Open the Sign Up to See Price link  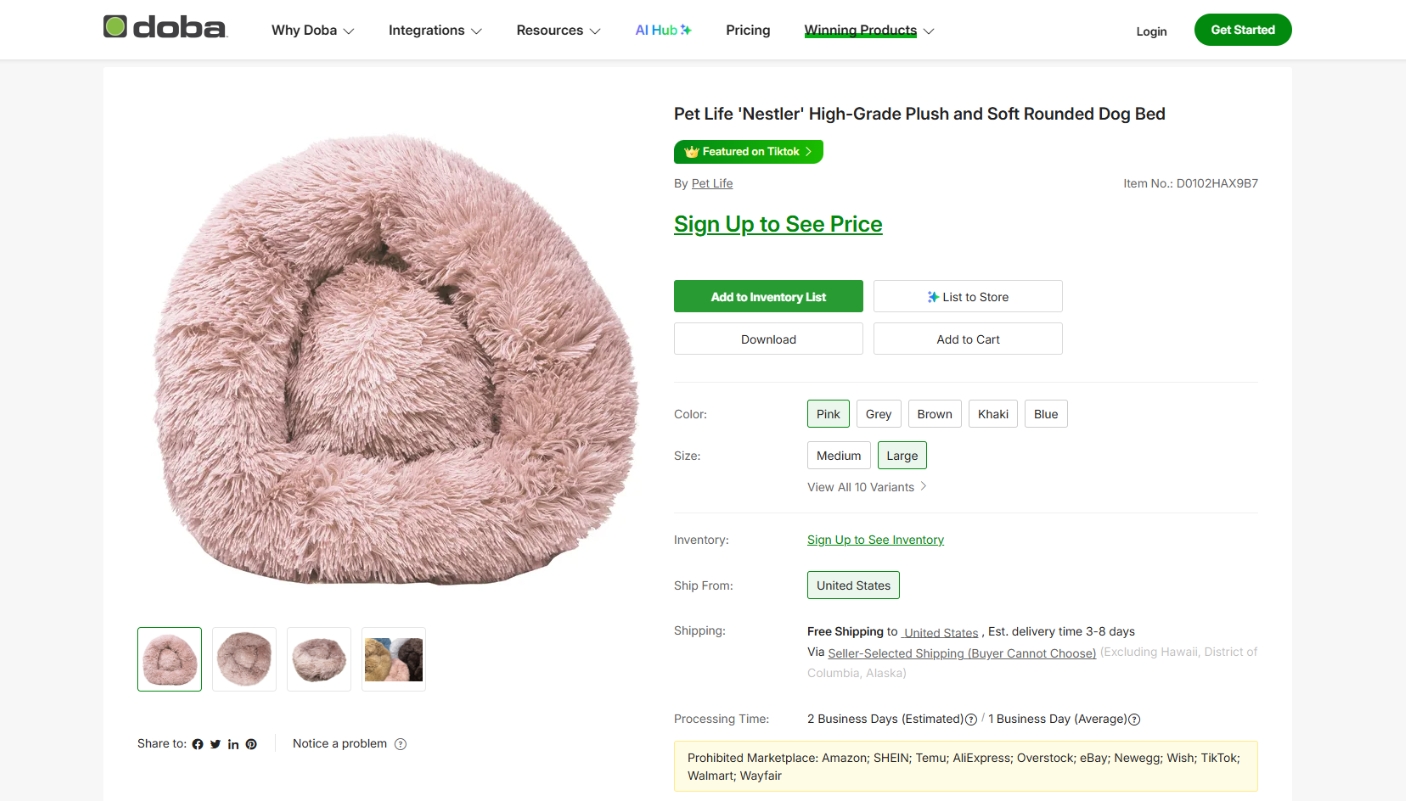pos(778,224)
